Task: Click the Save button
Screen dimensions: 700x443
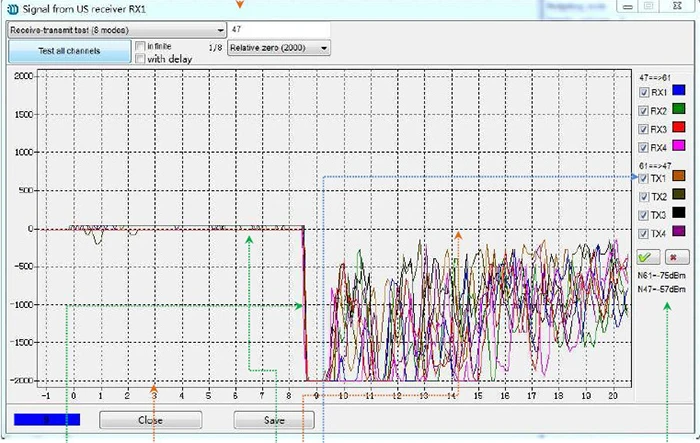Action: coord(274,420)
